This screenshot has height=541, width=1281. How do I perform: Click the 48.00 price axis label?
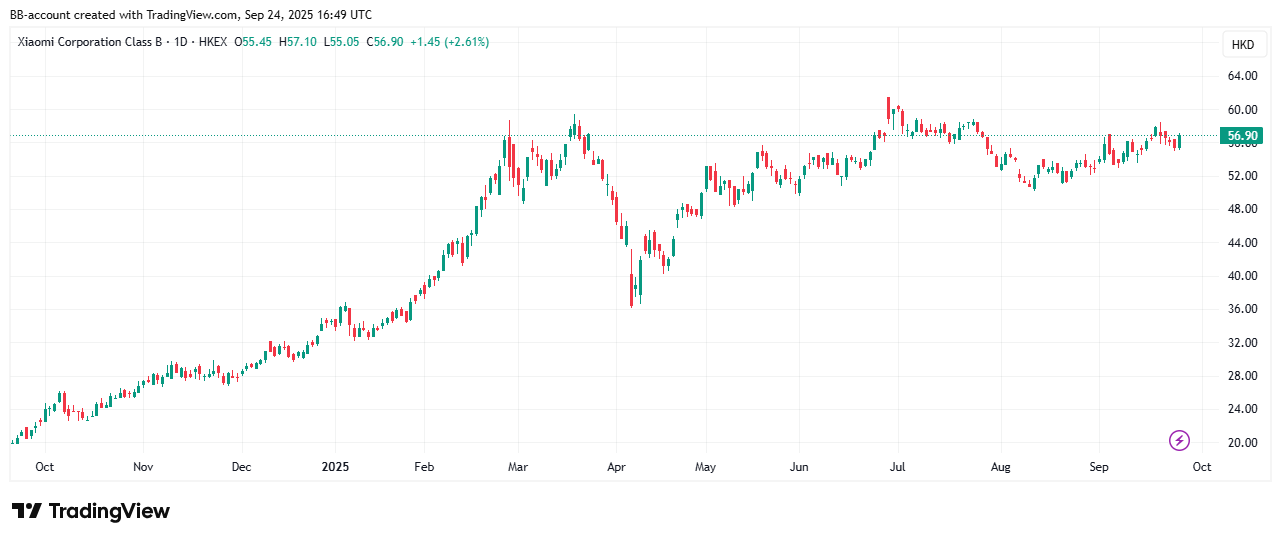(1242, 209)
